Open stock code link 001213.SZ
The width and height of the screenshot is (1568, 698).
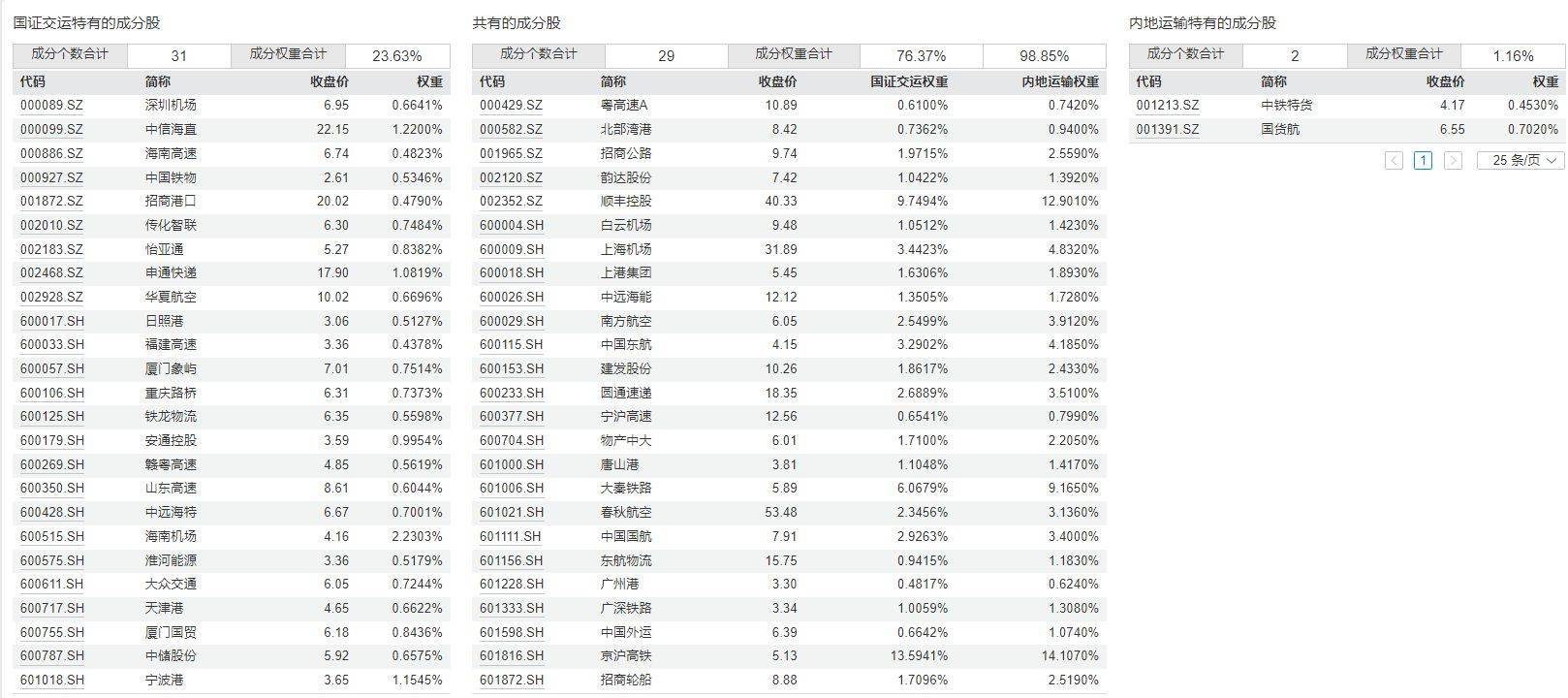tap(1167, 105)
